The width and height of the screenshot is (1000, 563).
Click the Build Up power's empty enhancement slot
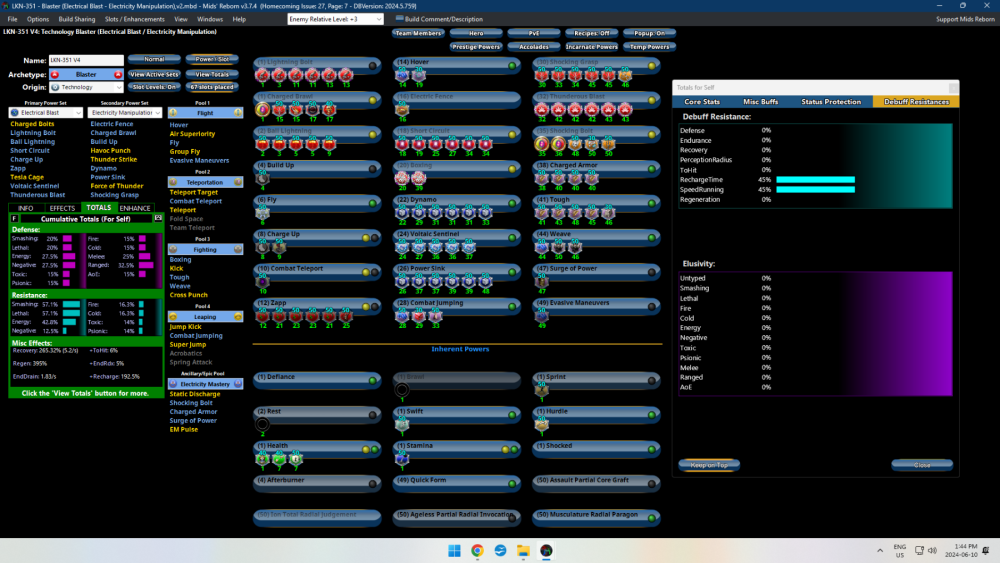[x=263, y=179]
